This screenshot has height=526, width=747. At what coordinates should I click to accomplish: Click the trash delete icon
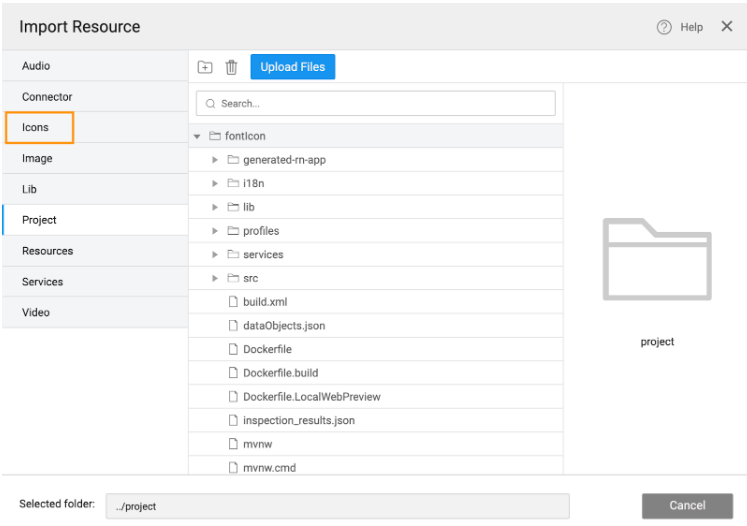click(x=231, y=67)
